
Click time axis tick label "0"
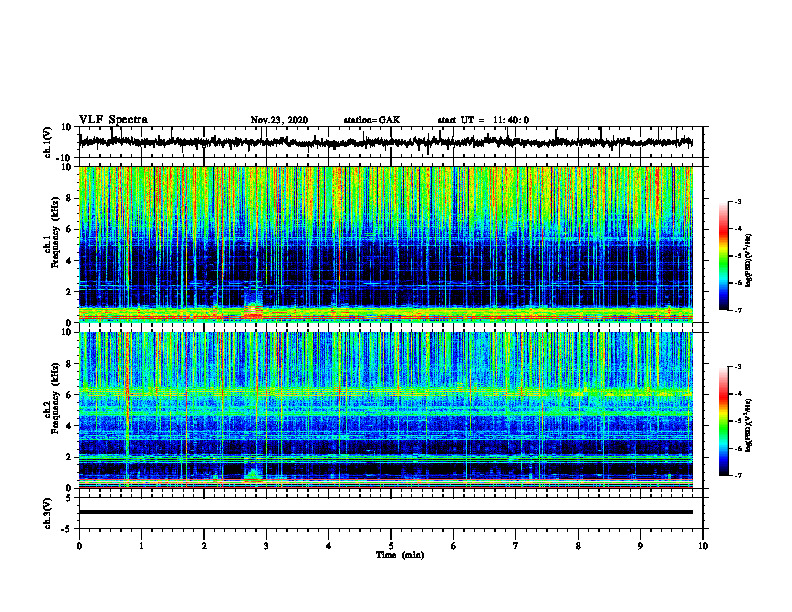[x=79, y=546]
